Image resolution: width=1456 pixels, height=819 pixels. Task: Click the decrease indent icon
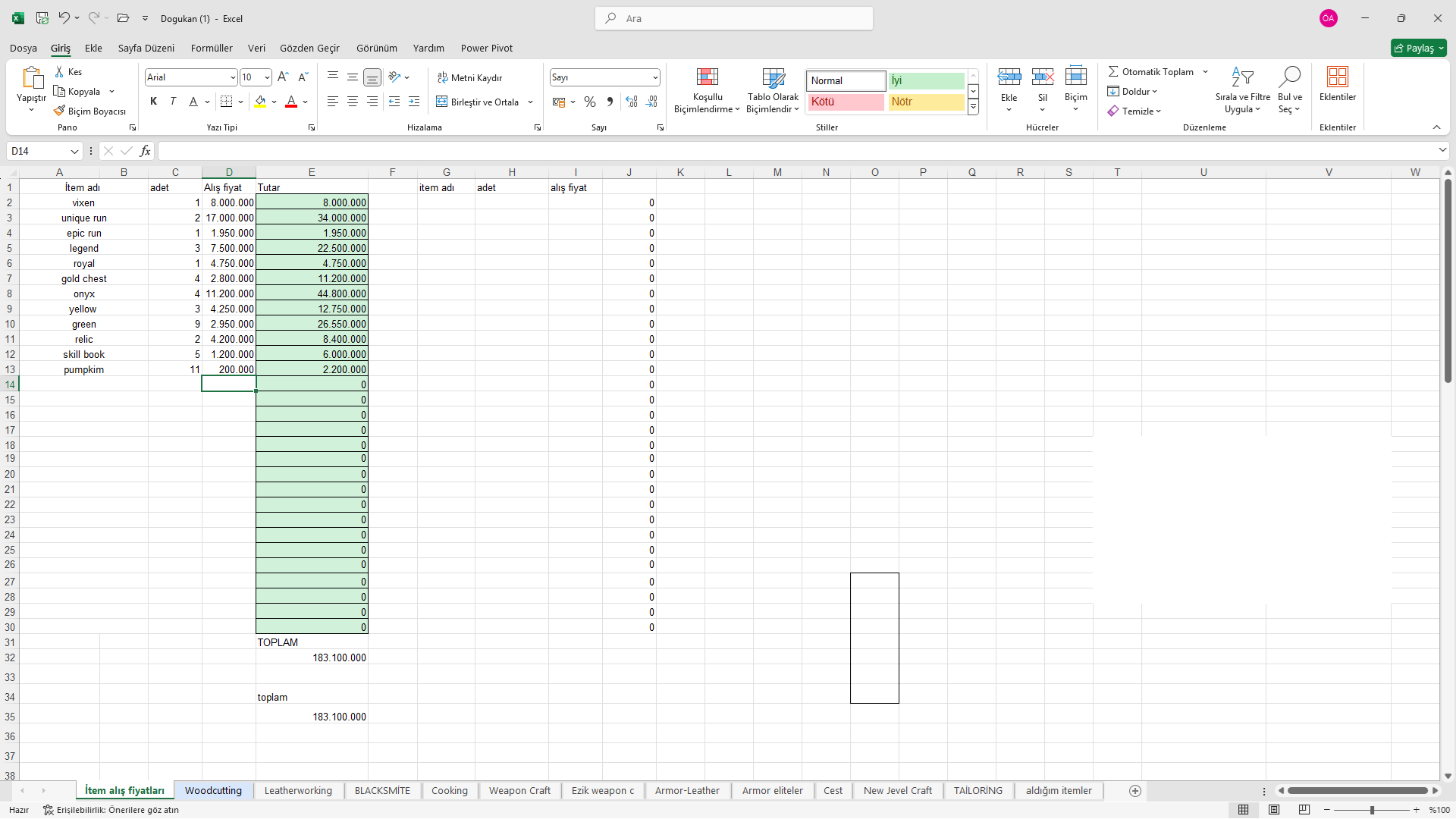pos(394,102)
